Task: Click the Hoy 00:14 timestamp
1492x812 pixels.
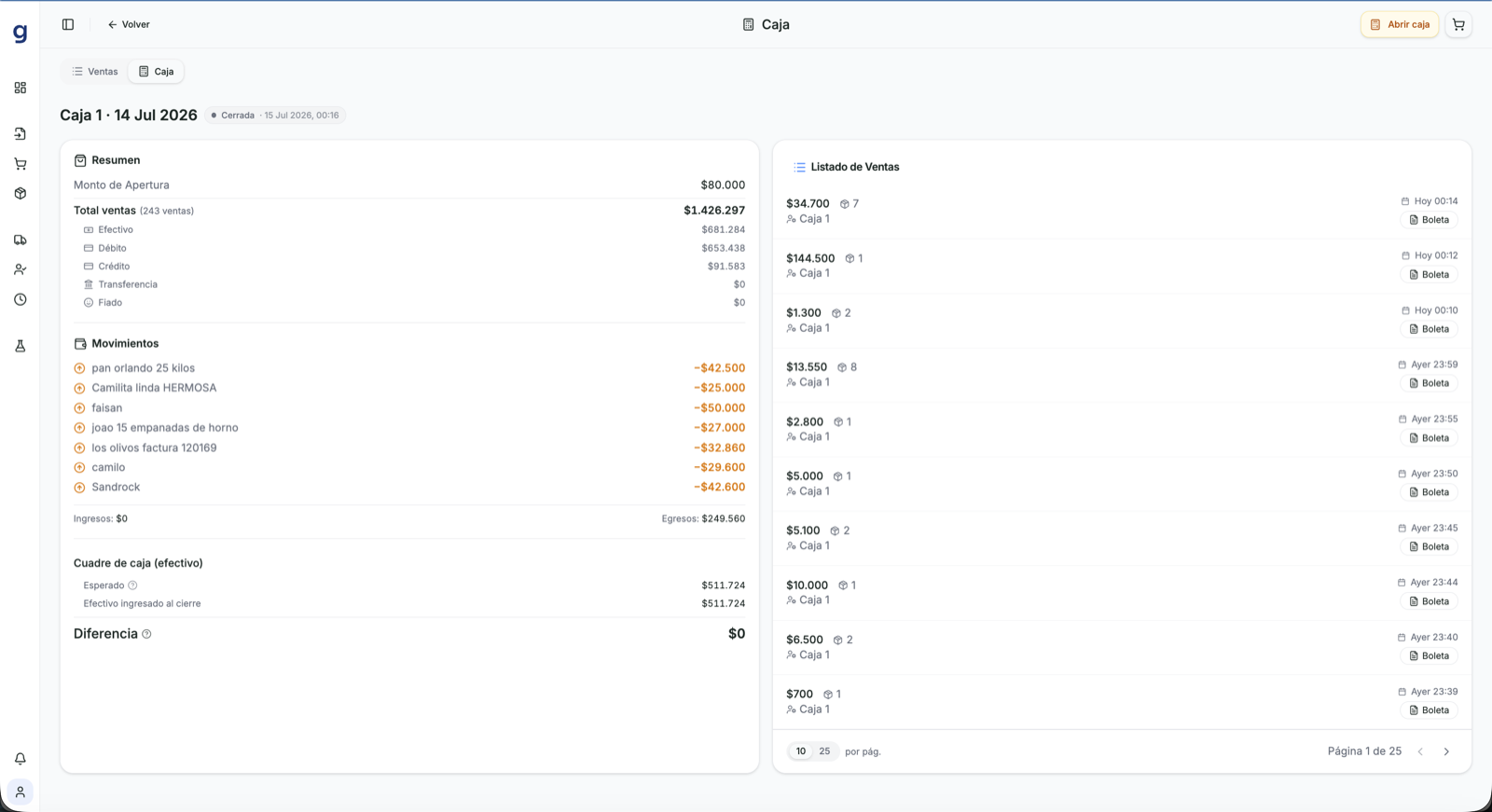Action: click(1430, 201)
